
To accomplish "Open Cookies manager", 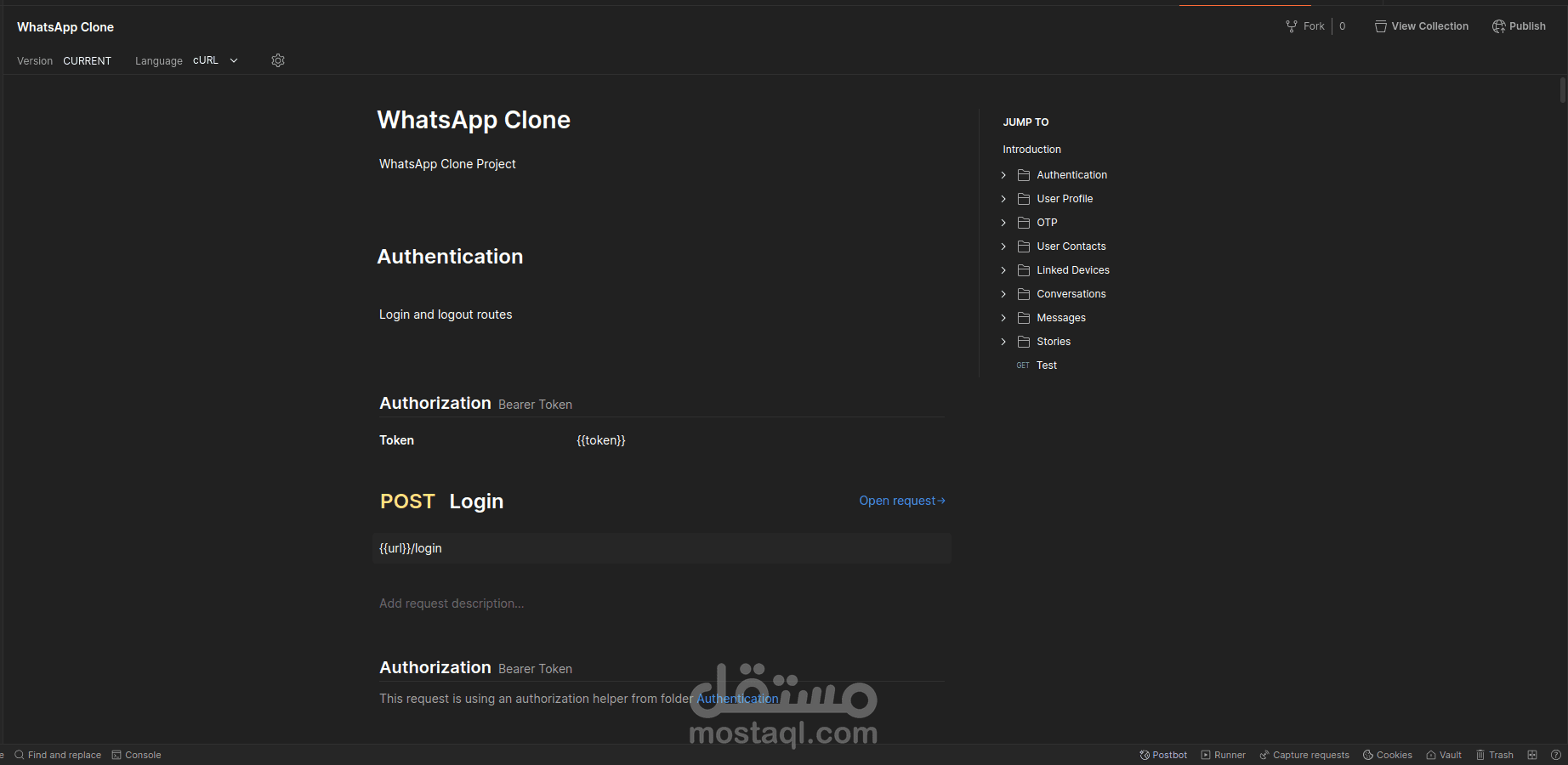I will (x=1387, y=755).
